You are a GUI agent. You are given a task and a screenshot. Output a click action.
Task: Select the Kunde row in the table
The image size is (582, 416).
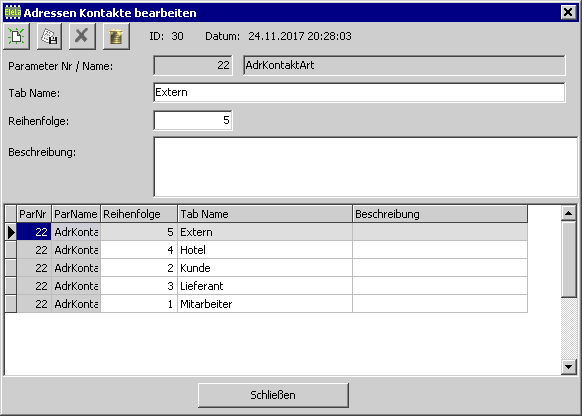coord(266,268)
